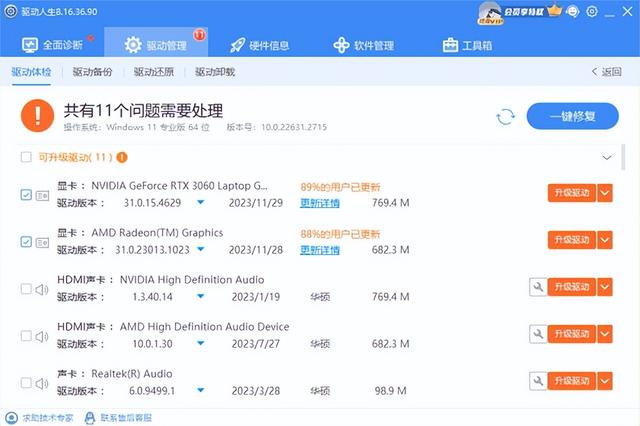Click the graphics card icon for NVIDIA GeForce RTX 3060
Viewport: 640px width, 426px height.
[42, 196]
